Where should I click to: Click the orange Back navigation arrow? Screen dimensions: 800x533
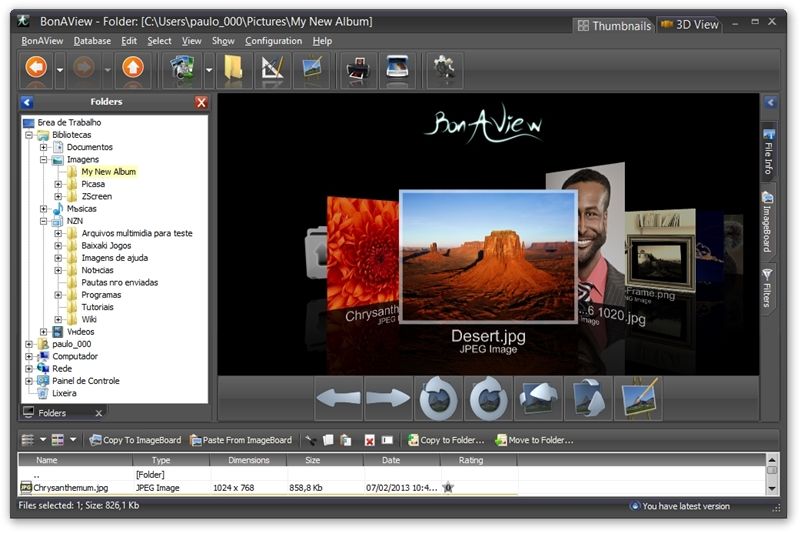pyautogui.click(x=36, y=68)
